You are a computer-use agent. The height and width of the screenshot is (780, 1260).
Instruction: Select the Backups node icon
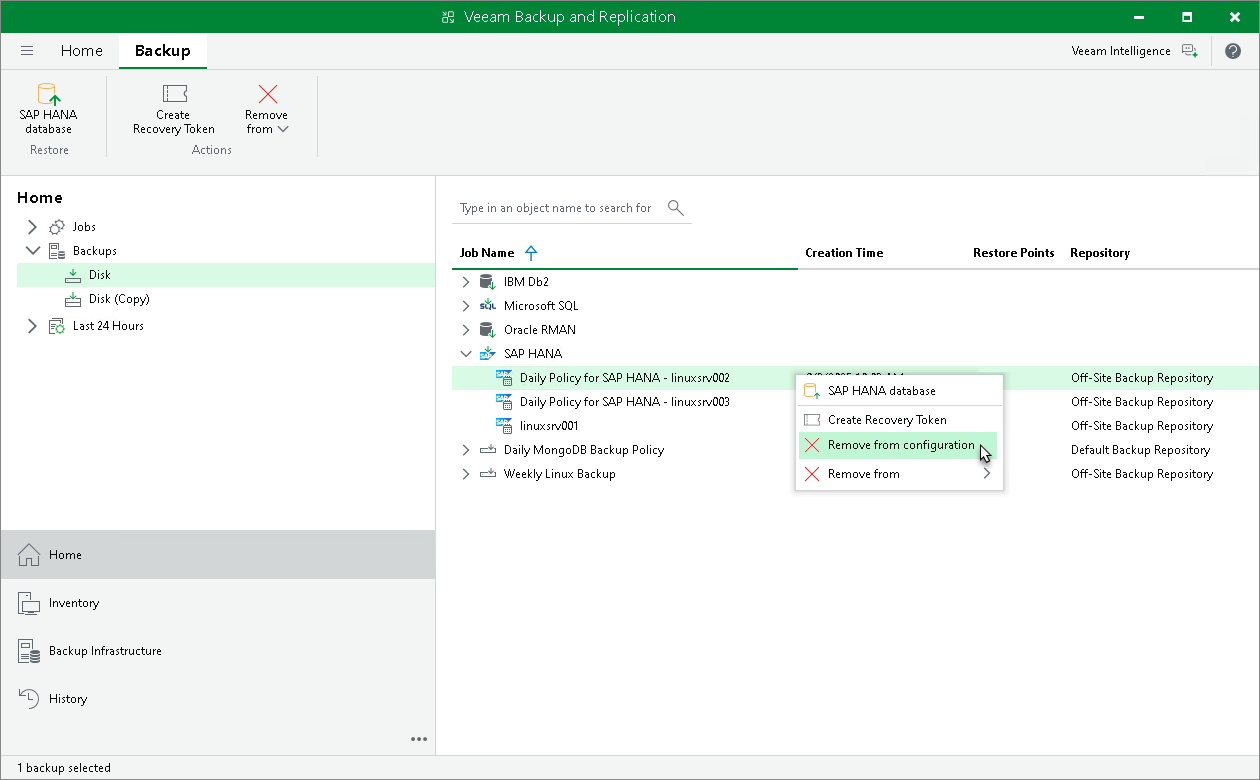click(57, 251)
